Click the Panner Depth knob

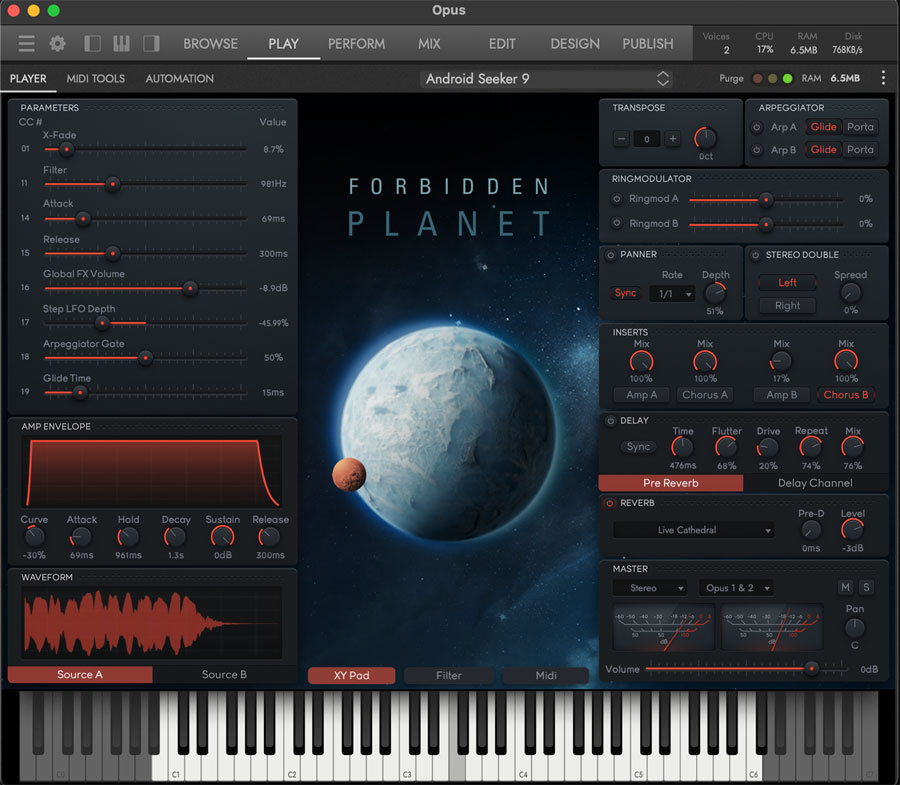[x=715, y=294]
